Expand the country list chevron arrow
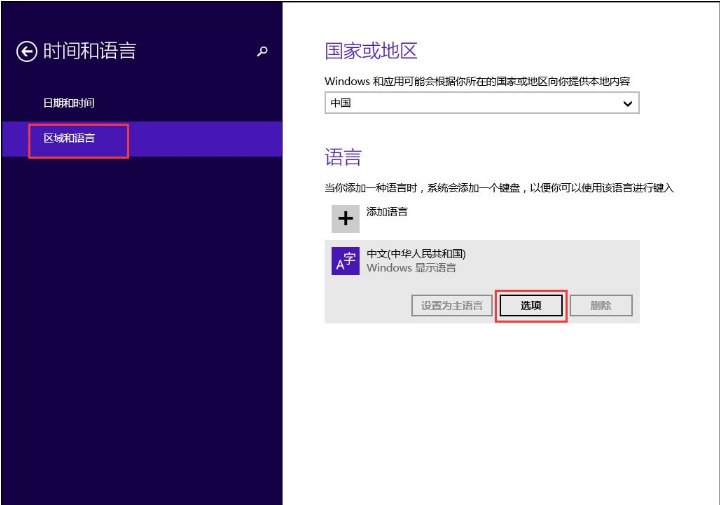 [627, 103]
